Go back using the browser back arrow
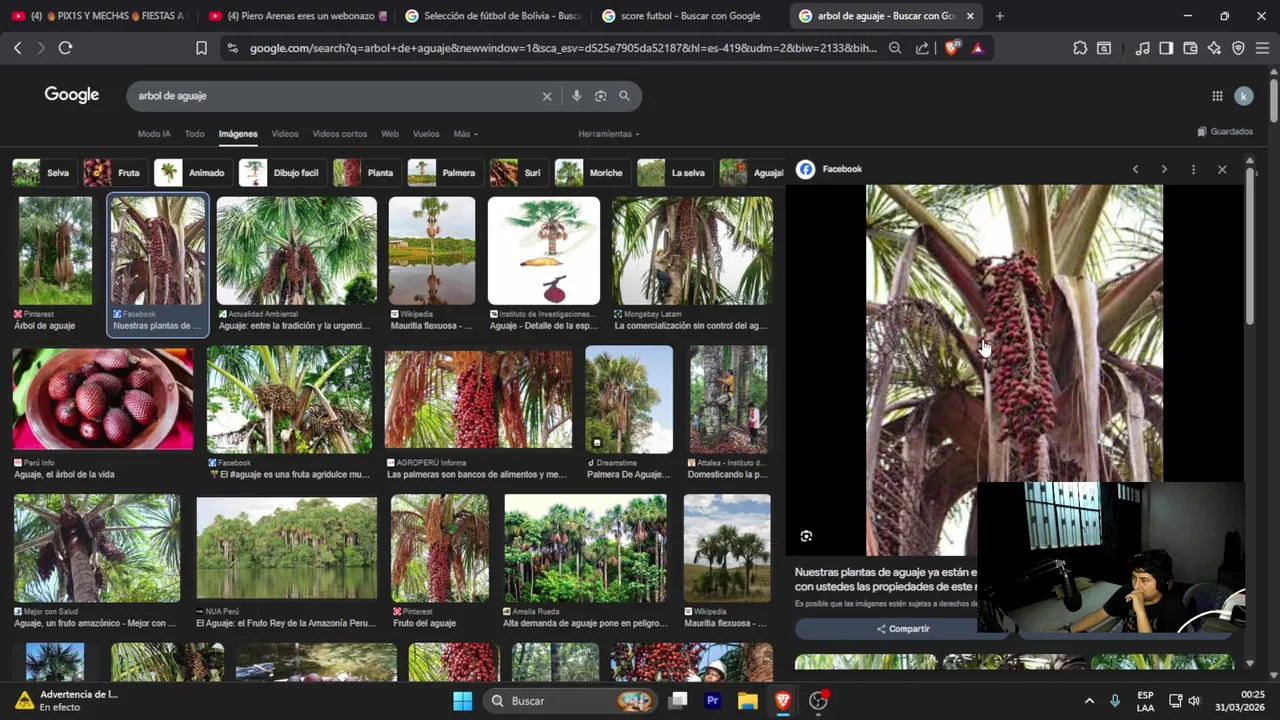 pyautogui.click(x=17, y=48)
